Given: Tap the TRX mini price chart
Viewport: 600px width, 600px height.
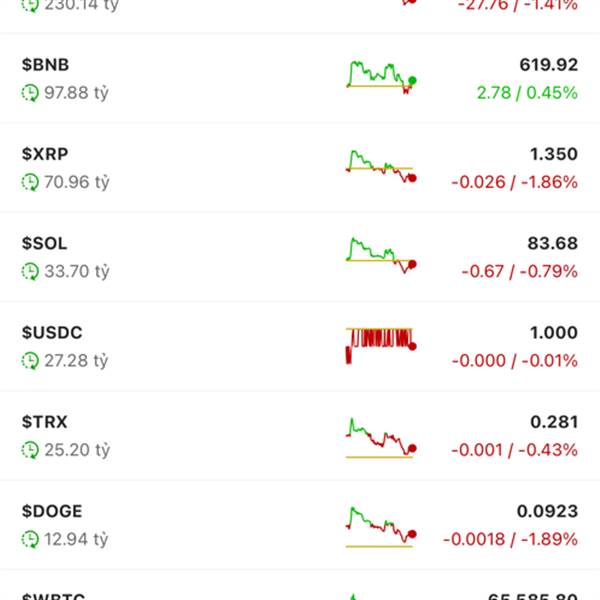Looking at the screenshot, I should pos(380,437).
